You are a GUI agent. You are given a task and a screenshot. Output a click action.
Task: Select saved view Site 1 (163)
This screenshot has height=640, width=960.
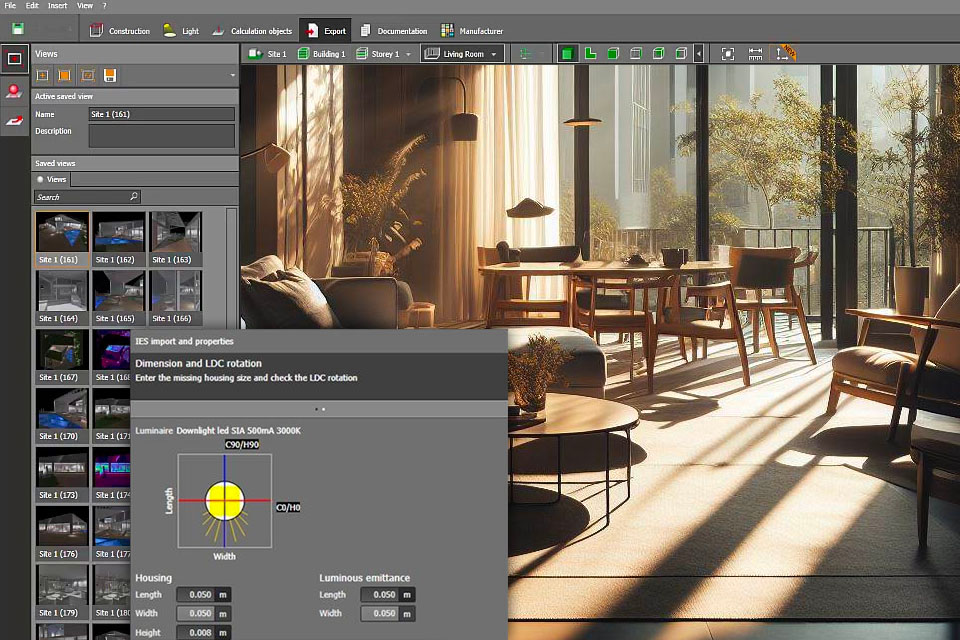tap(175, 239)
